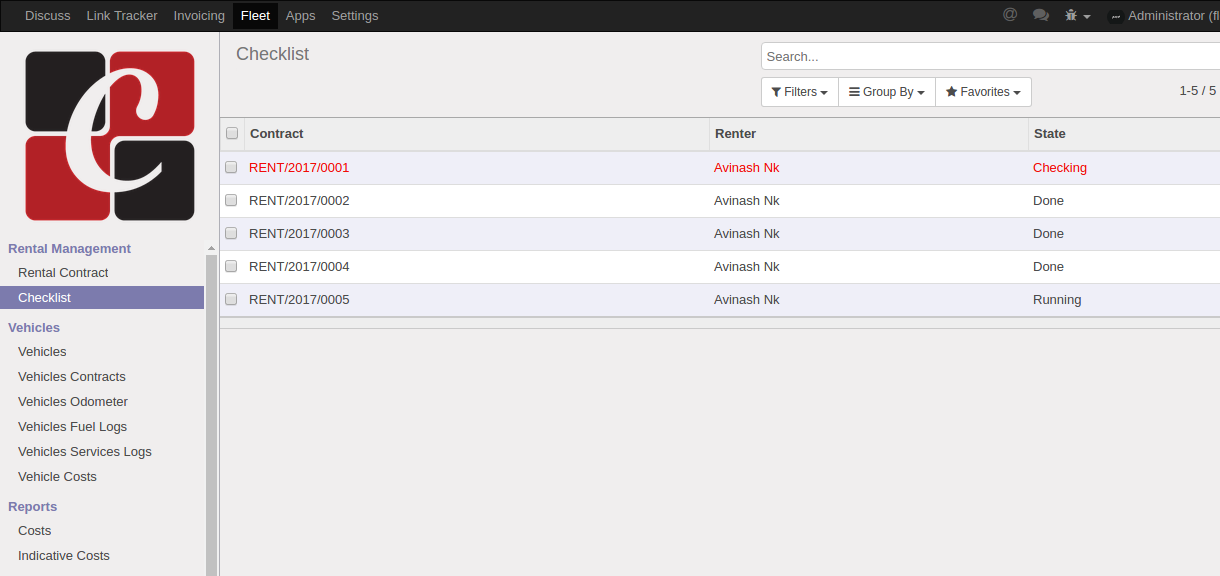The image size is (1220, 576).
Task: Open the conversations chat bubbles icon
Action: coord(1041,15)
